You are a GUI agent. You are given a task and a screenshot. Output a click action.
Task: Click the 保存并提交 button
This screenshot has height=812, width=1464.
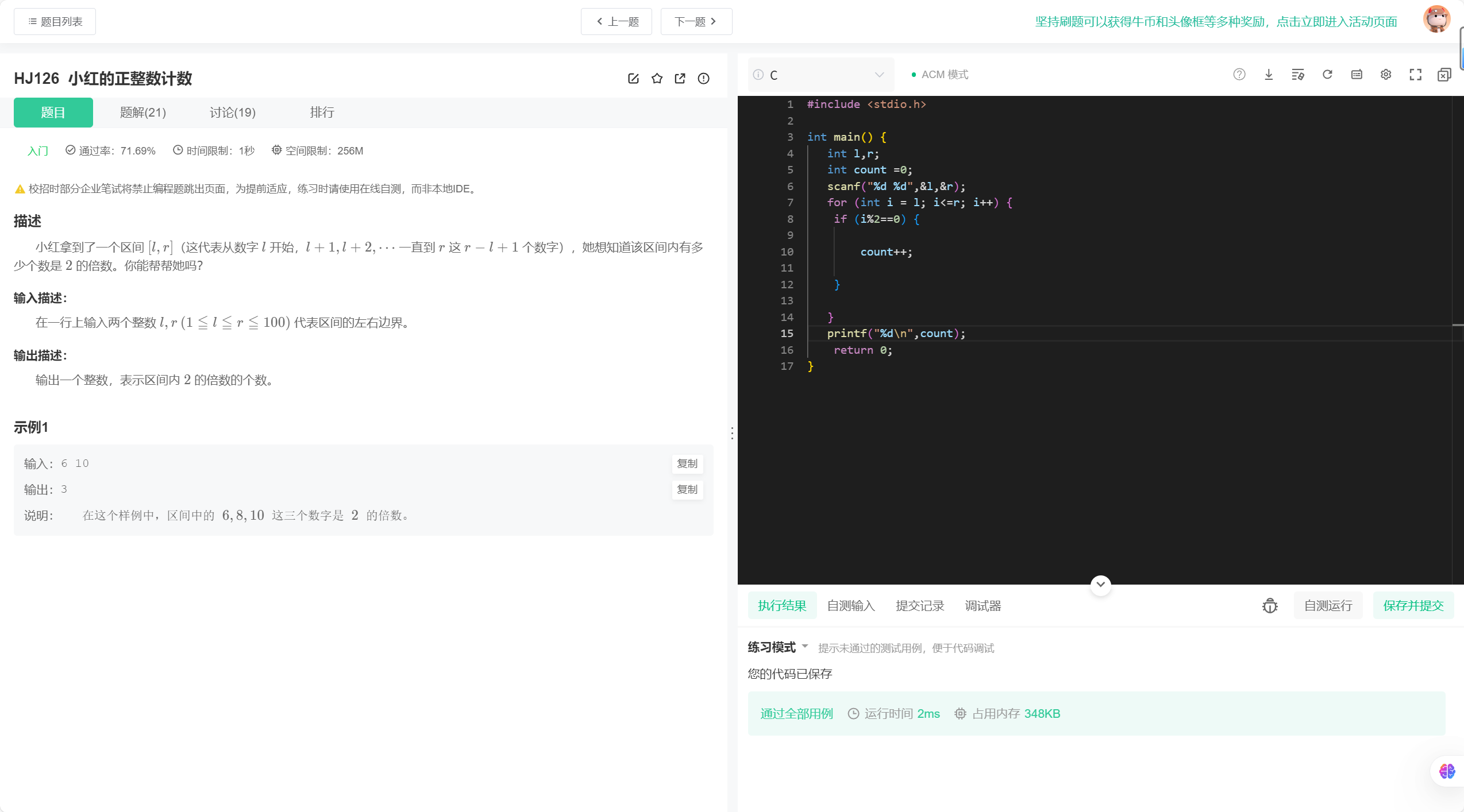pyautogui.click(x=1413, y=606)
